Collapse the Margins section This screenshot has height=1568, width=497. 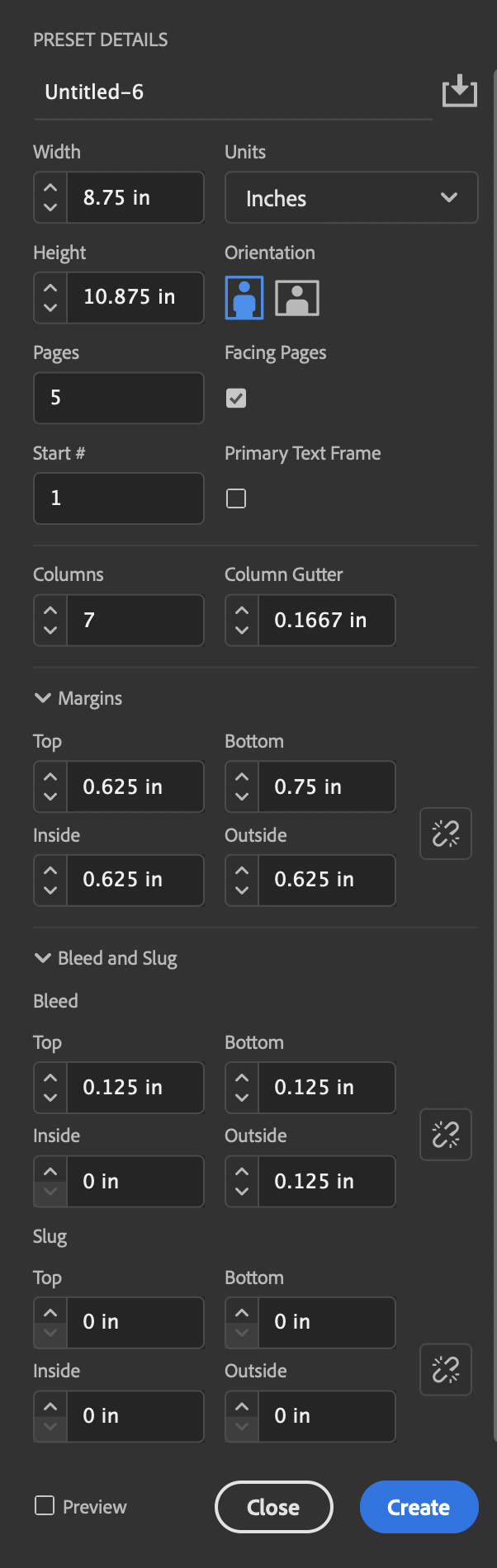pyautogui.click(x=43, y=698)
